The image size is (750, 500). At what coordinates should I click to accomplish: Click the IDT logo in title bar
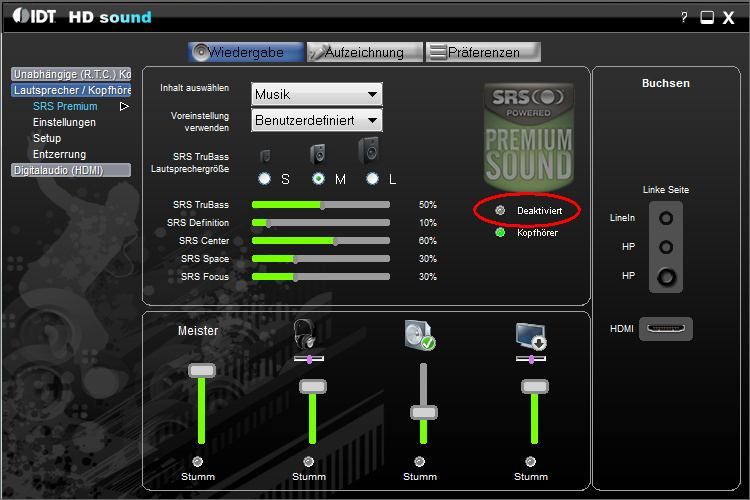tap(34, 16)
